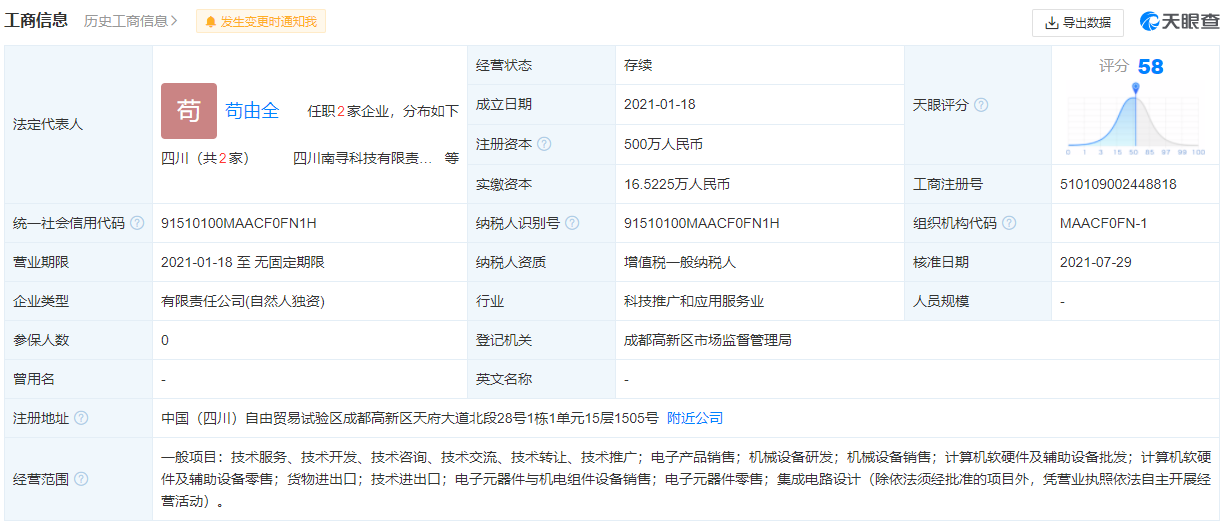Click help icon beside 组织机构代码
Screen dimensions: 1225x521
click(1009, 223)
